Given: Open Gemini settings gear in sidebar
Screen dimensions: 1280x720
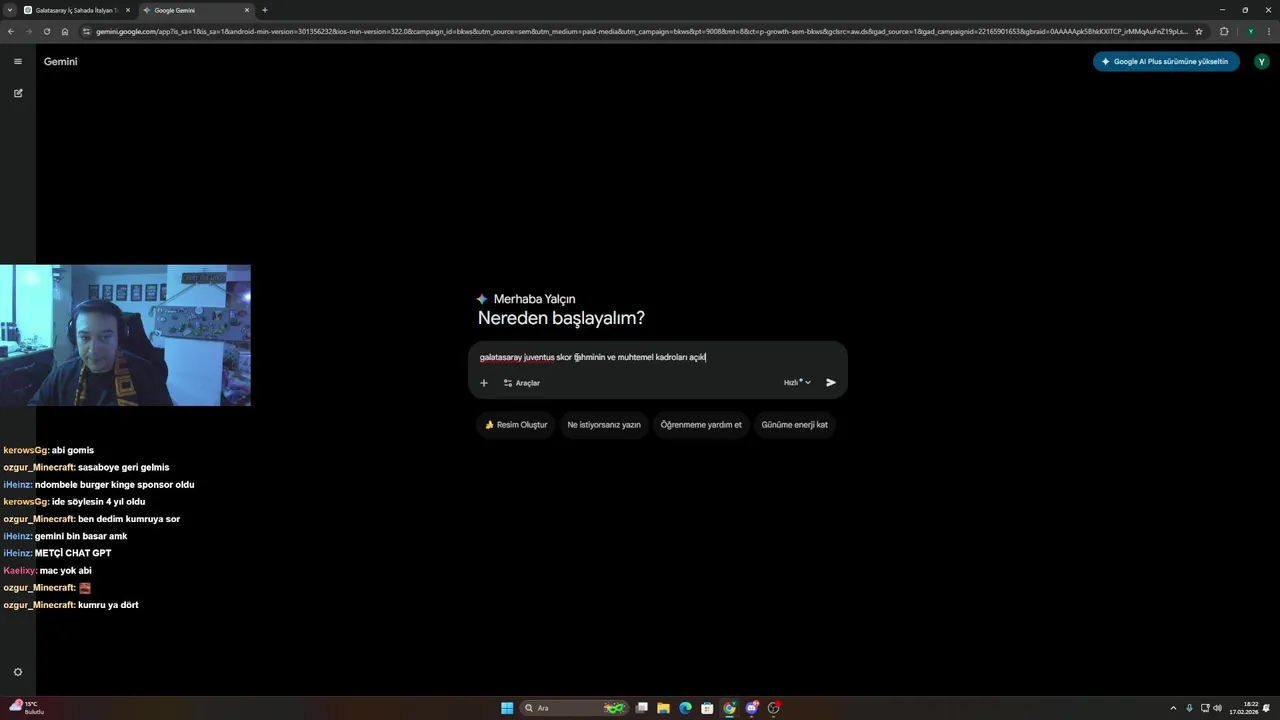Looking at the screenshot, I should [x=17, y=672].
